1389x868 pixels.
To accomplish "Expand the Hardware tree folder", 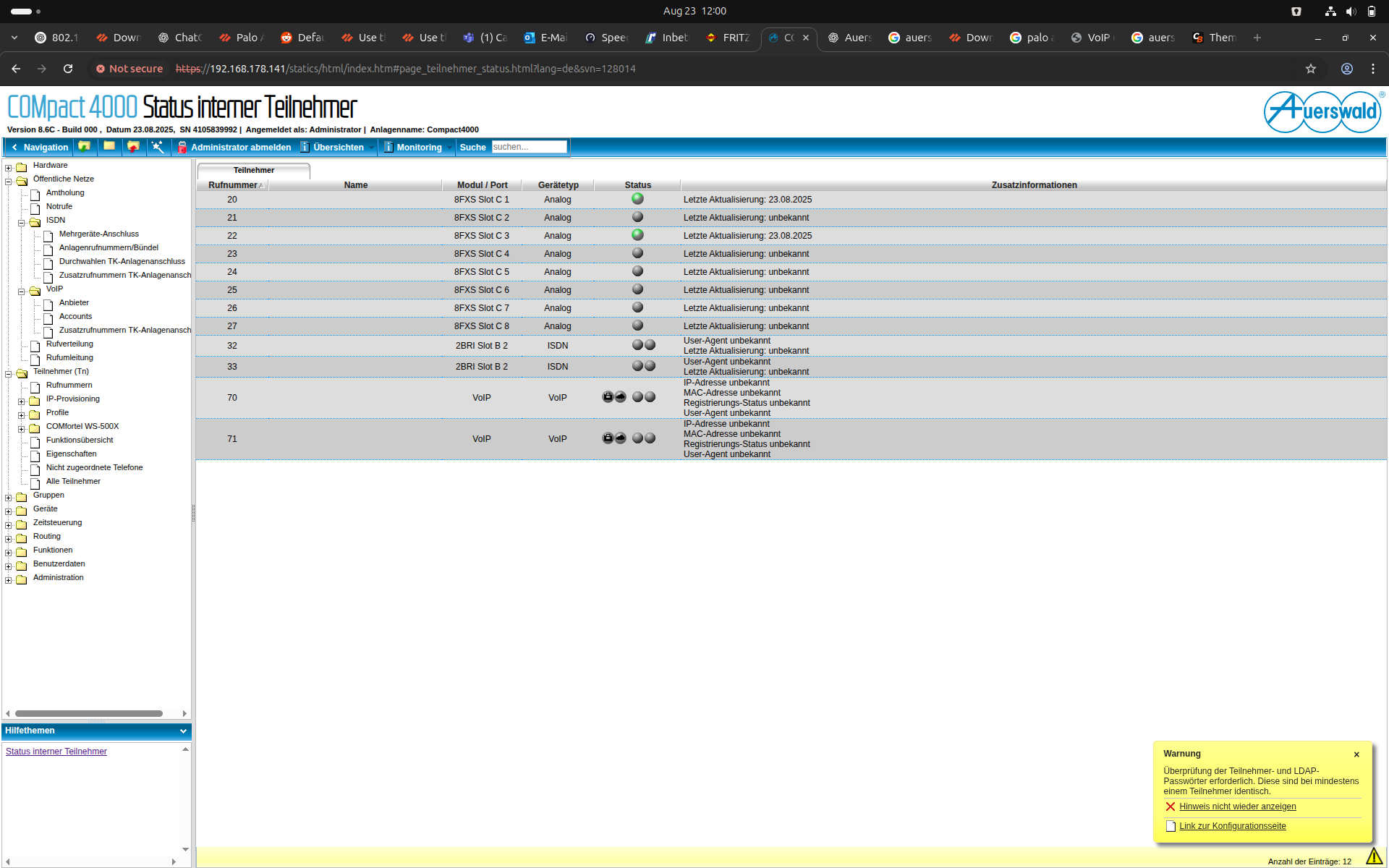I will tap(9, 168).
